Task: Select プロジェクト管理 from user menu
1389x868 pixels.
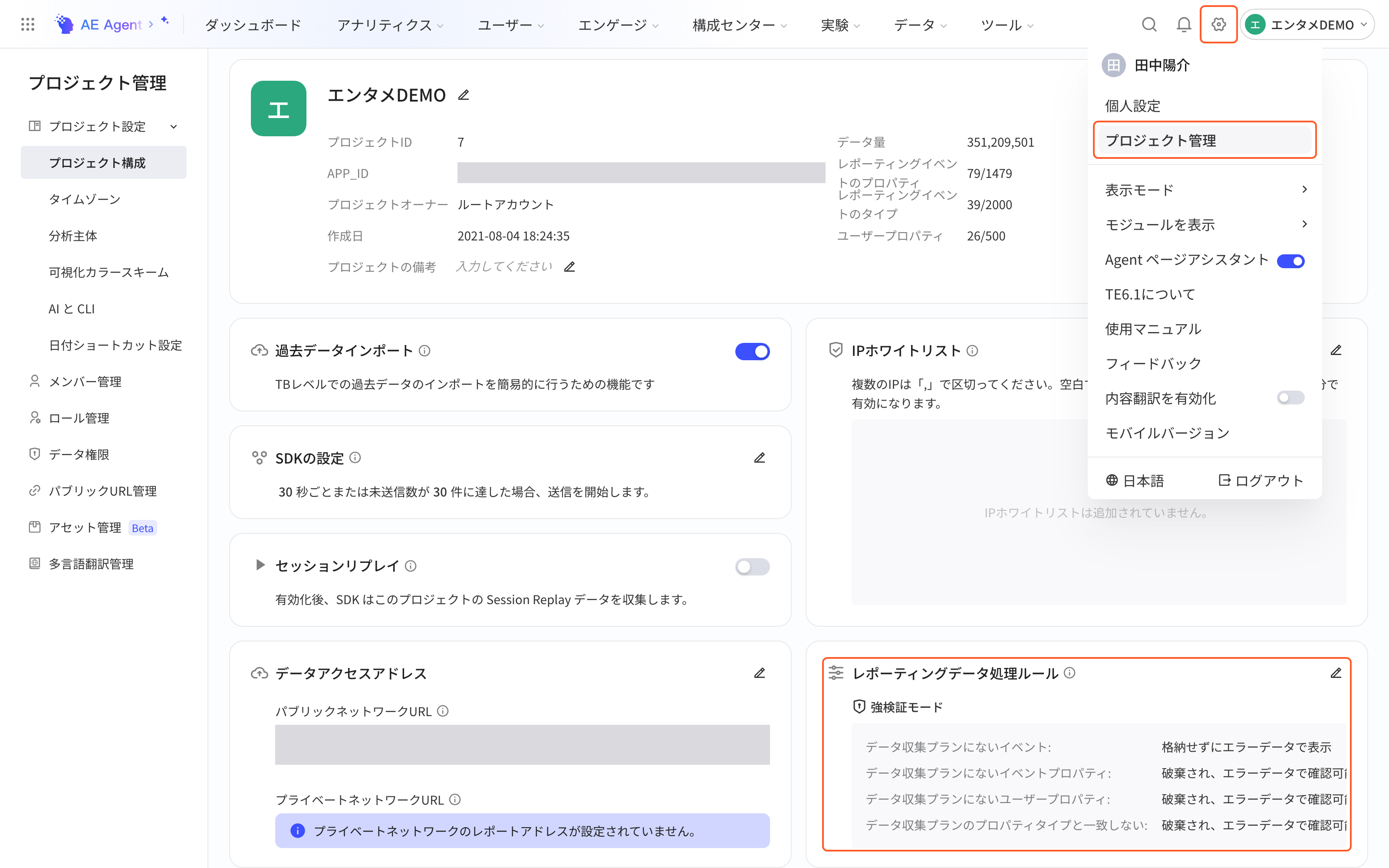Action: pos(1205,140)
